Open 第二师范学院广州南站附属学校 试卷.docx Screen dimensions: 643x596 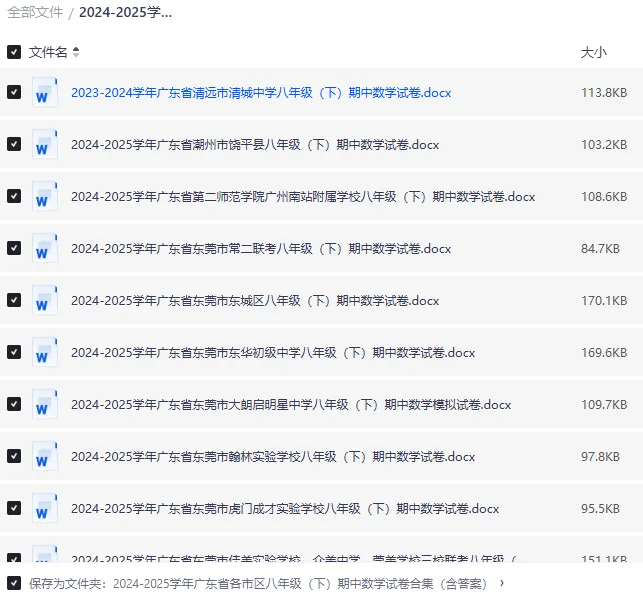click(303, 197)
